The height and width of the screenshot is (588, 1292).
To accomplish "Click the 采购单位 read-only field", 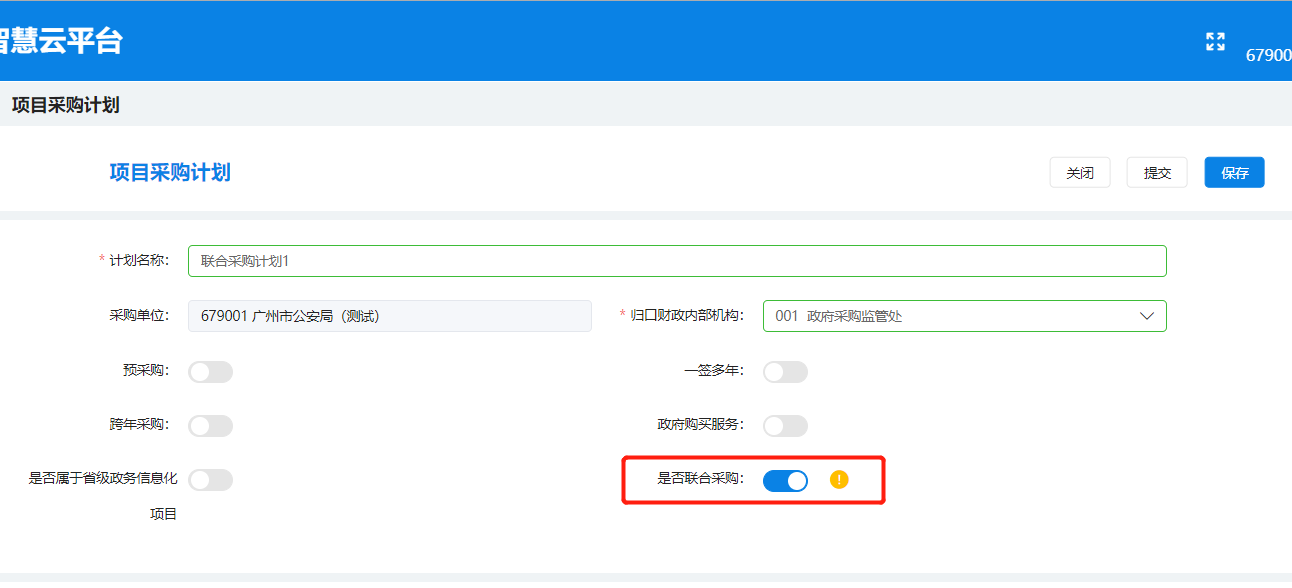I will pyautogui.click(x=390, y=316).
